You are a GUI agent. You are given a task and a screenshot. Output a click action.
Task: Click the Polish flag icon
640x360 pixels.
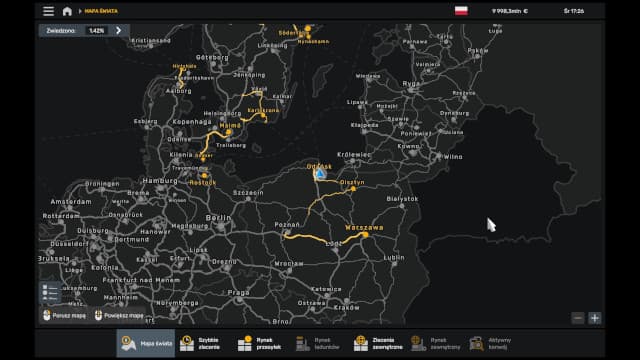(x=461, y=11)
